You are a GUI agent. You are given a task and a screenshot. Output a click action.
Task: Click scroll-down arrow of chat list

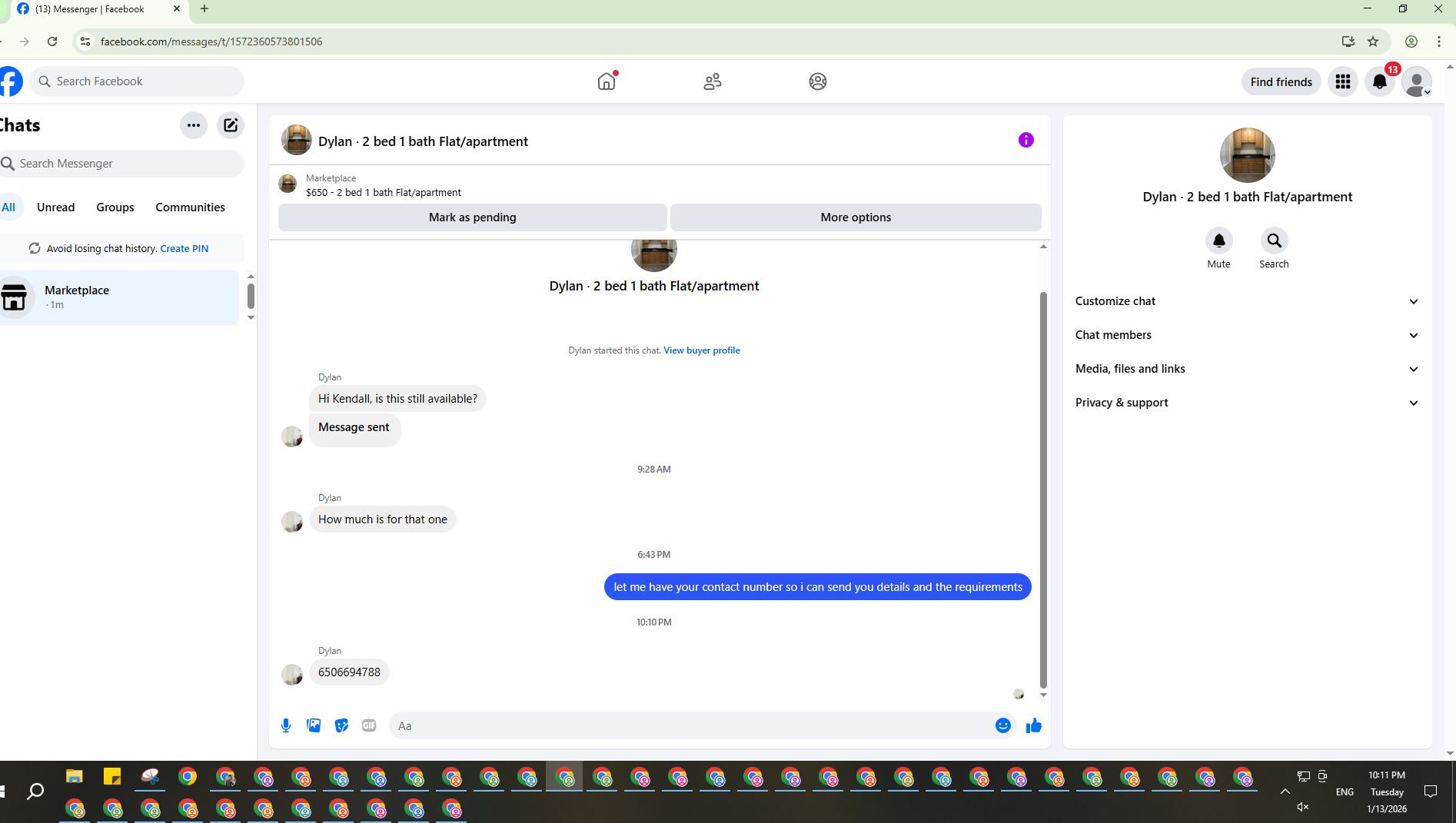coord(251,318)
